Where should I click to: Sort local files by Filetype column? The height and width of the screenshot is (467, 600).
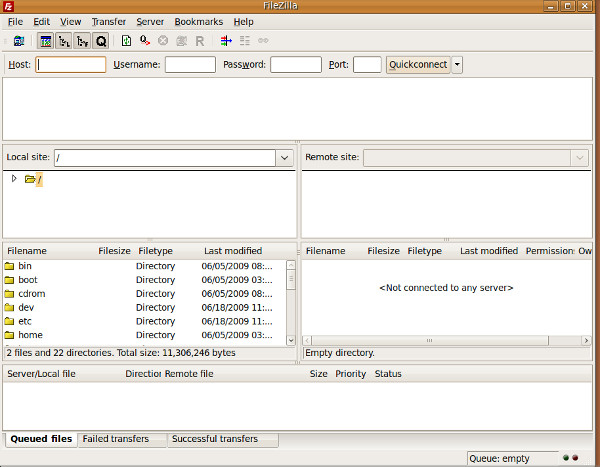click(155, 251)
